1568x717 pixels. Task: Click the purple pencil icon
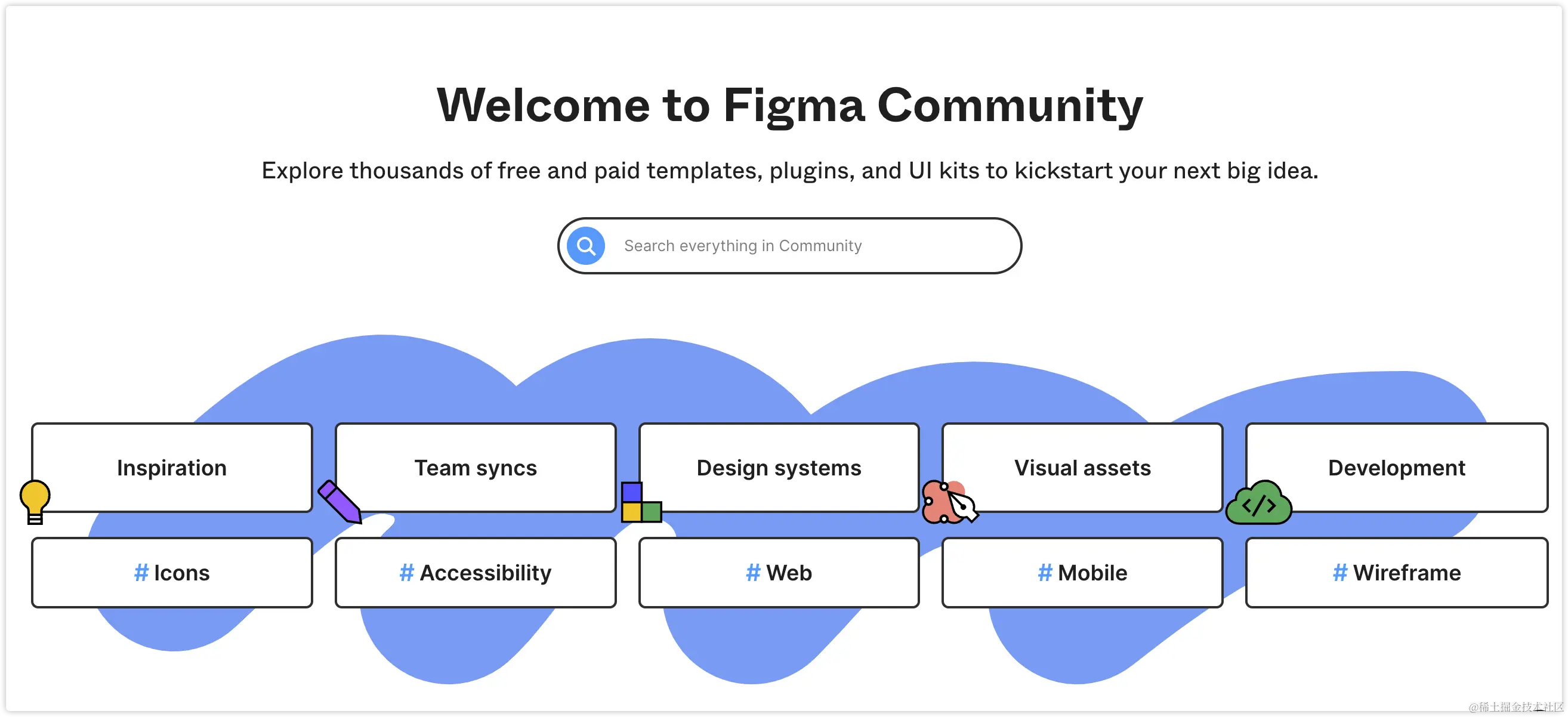pos(339,502)
